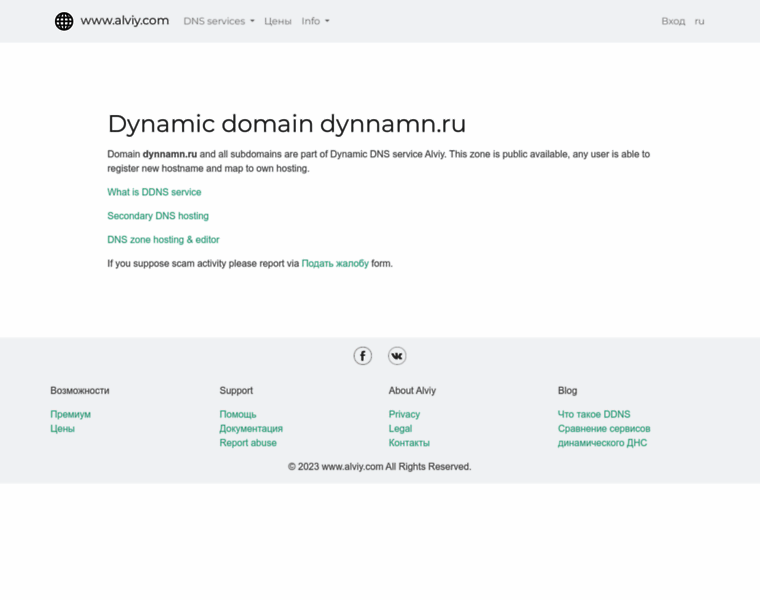Open Документация in the footer
The height and width of the screenshot is (600, 760).
pyautogui.click(x=251, y=428)
